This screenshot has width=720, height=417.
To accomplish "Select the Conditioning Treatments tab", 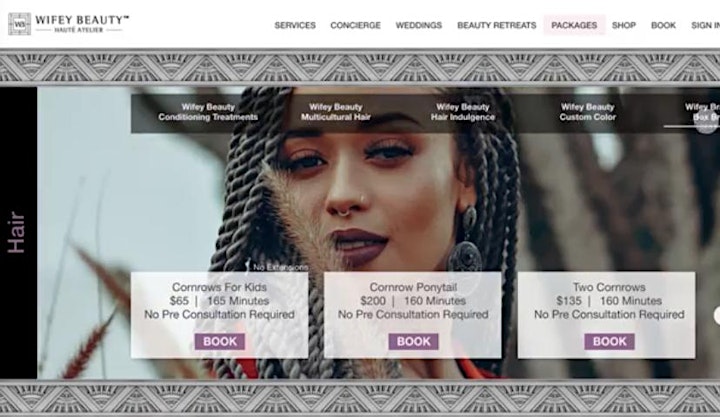I will pyautogui.click(x=208, y=112).
